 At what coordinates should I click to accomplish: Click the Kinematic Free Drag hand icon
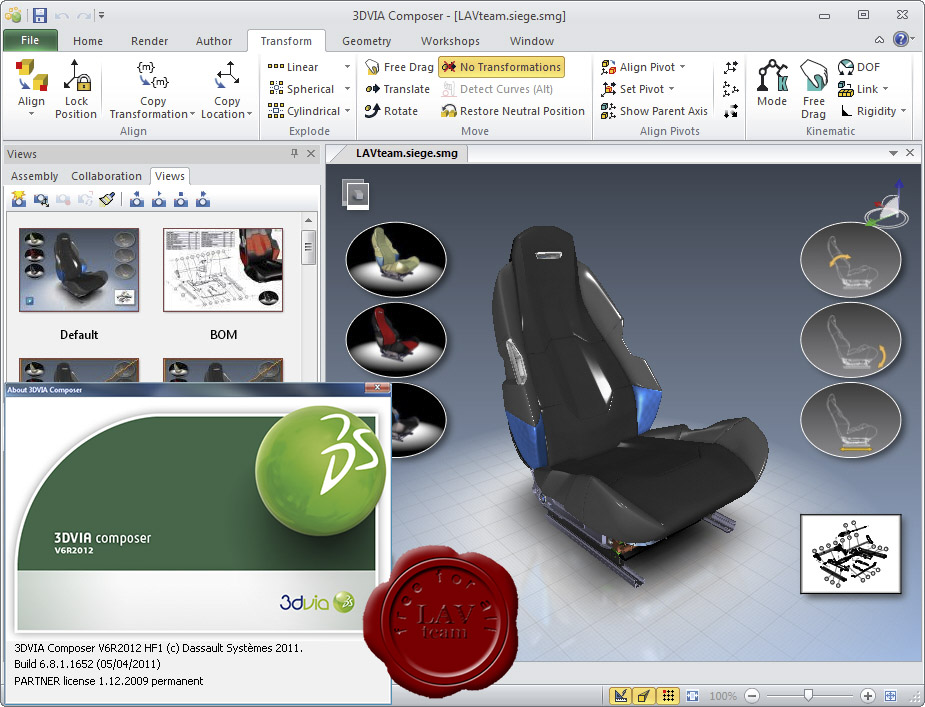814,89
